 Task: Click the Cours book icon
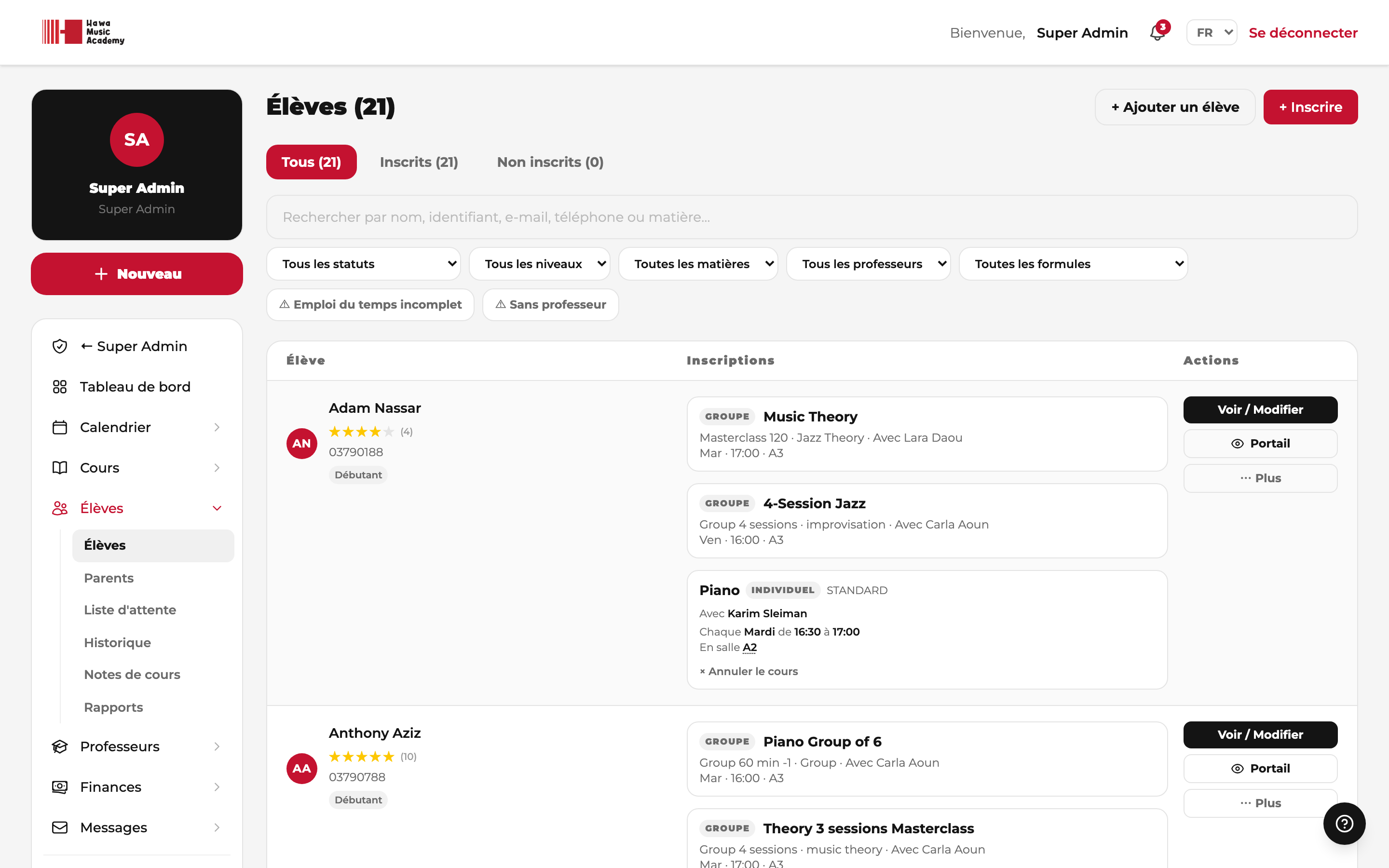[x=60, y=468]
